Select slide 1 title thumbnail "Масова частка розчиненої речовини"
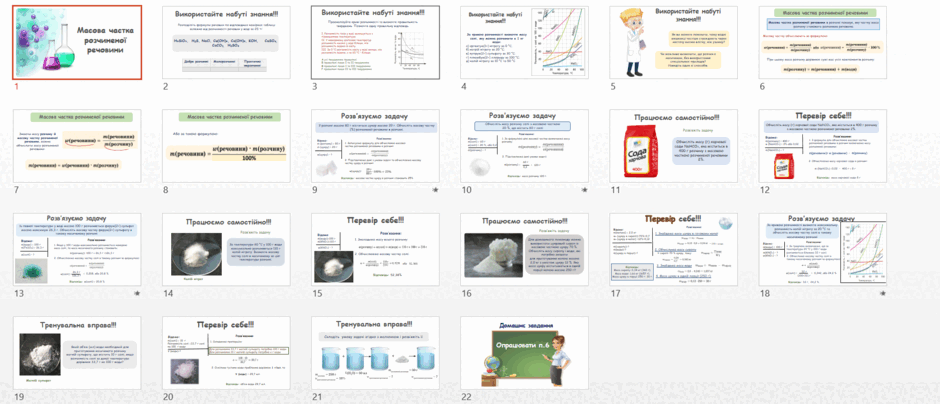 (x=77, y=43)
